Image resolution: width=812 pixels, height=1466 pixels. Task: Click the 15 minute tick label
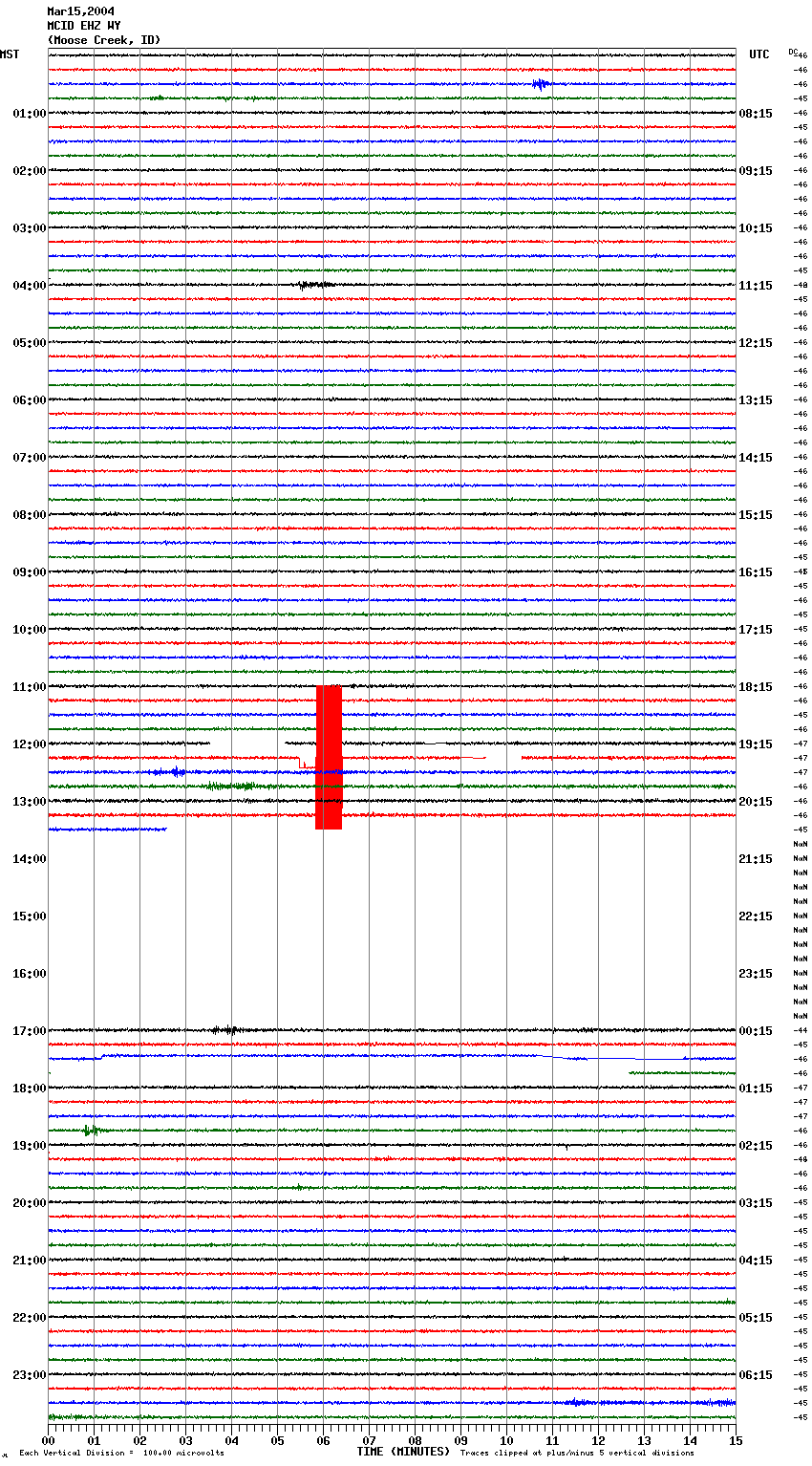click(x=736, y=1440)
